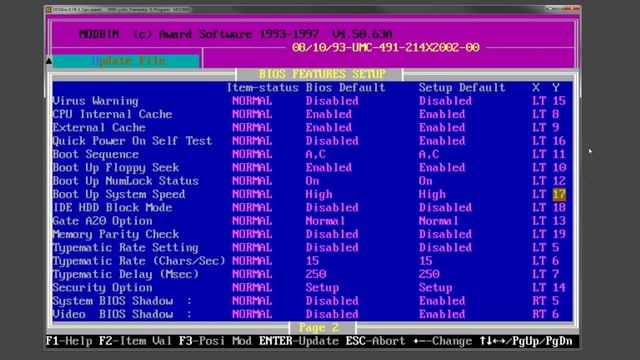The image size is (640, 360).
Task: Select the Typematic Delay (Msec) label
Action: tap(126, 274)
